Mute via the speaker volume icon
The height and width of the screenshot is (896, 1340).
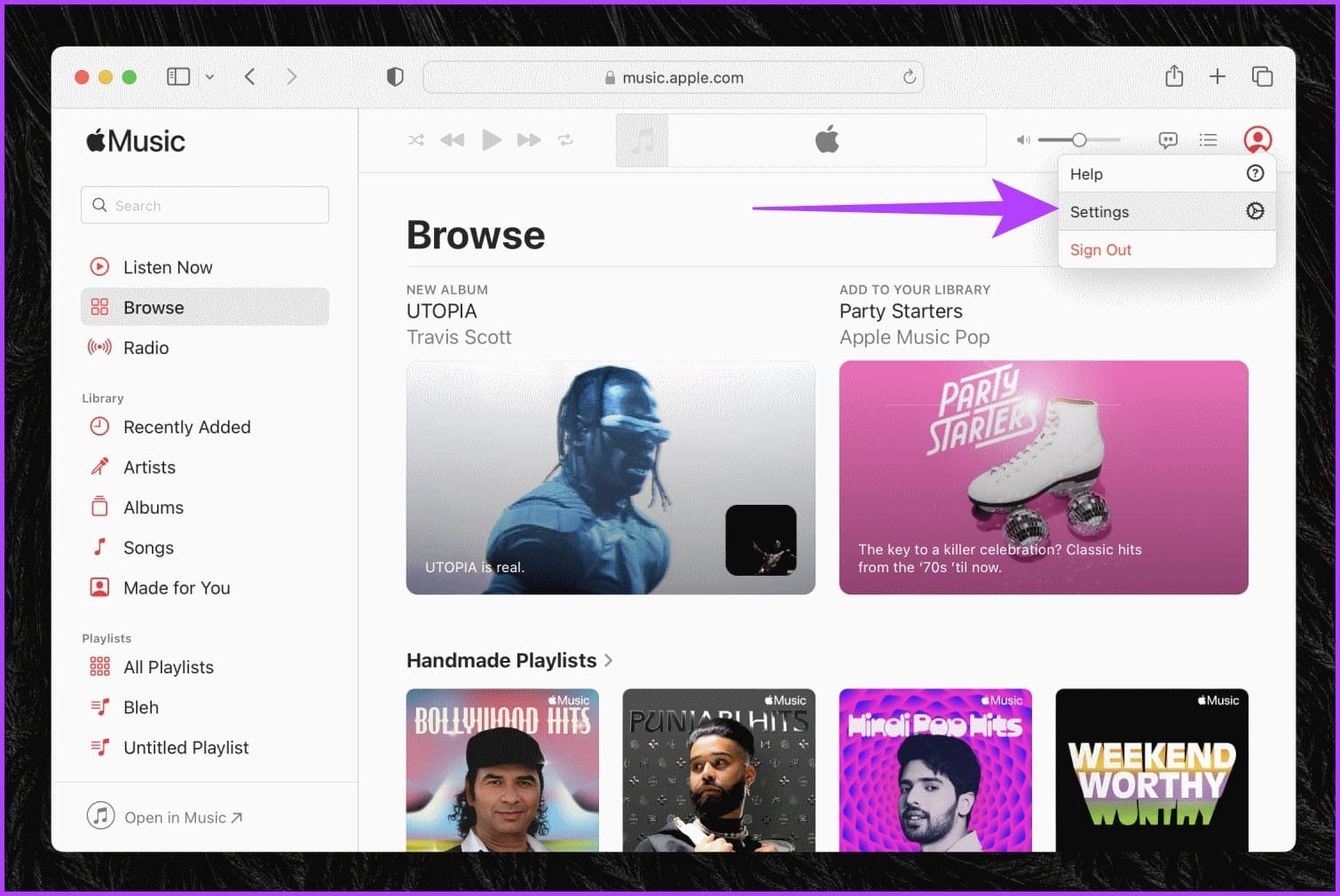(x=1023, y=140)
